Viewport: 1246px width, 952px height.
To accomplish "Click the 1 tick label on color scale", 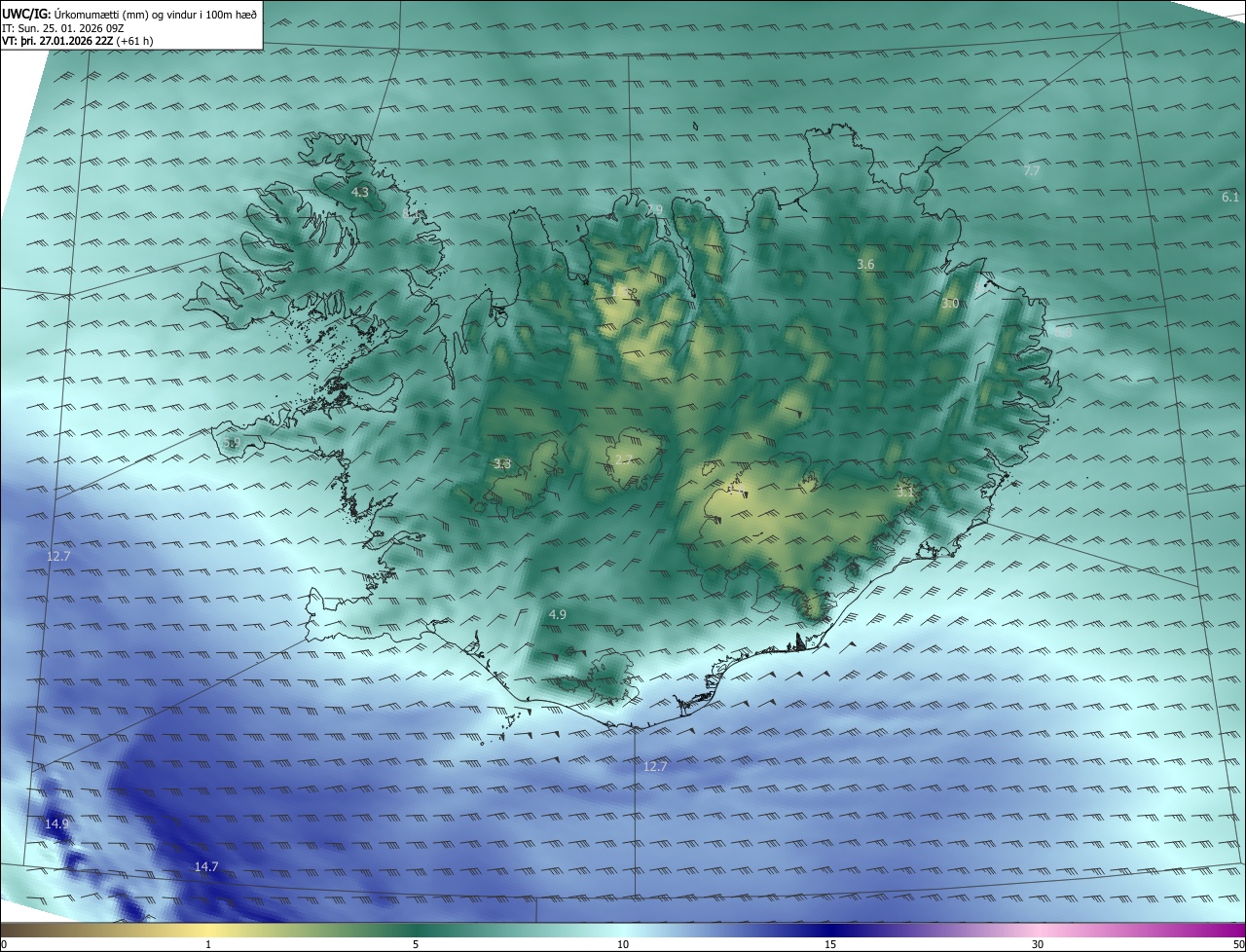I will tap(208, 945).
